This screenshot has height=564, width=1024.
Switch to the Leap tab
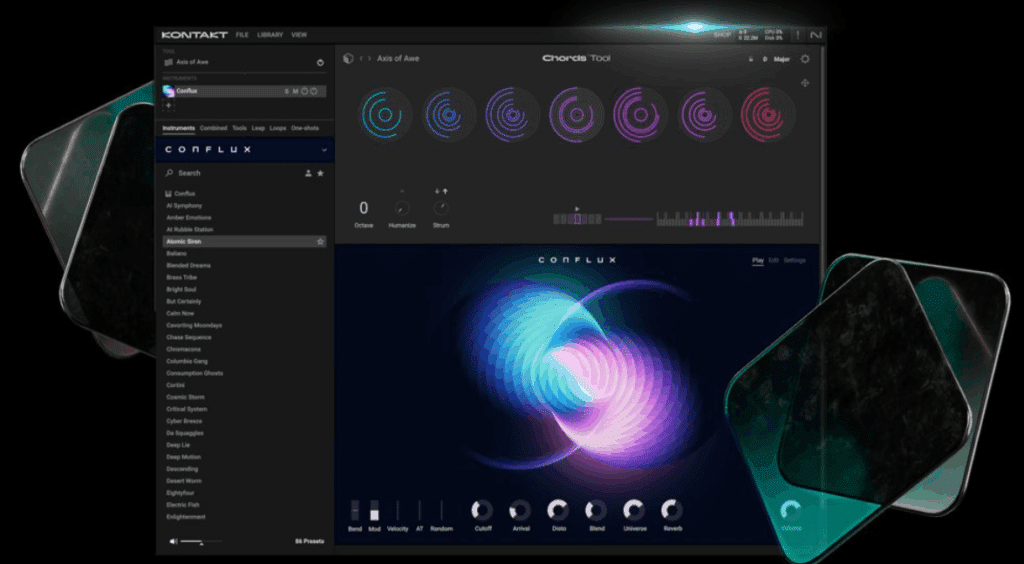pyautogui.click(x=259, y=129)
